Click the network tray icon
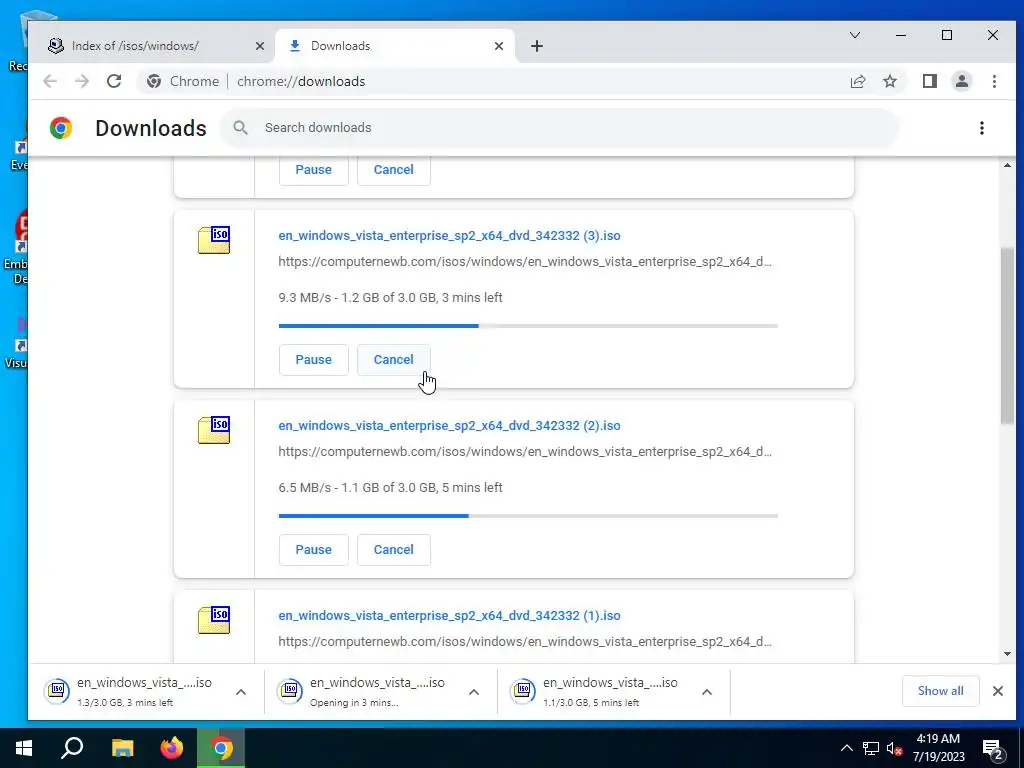 (x=871, y=748)
